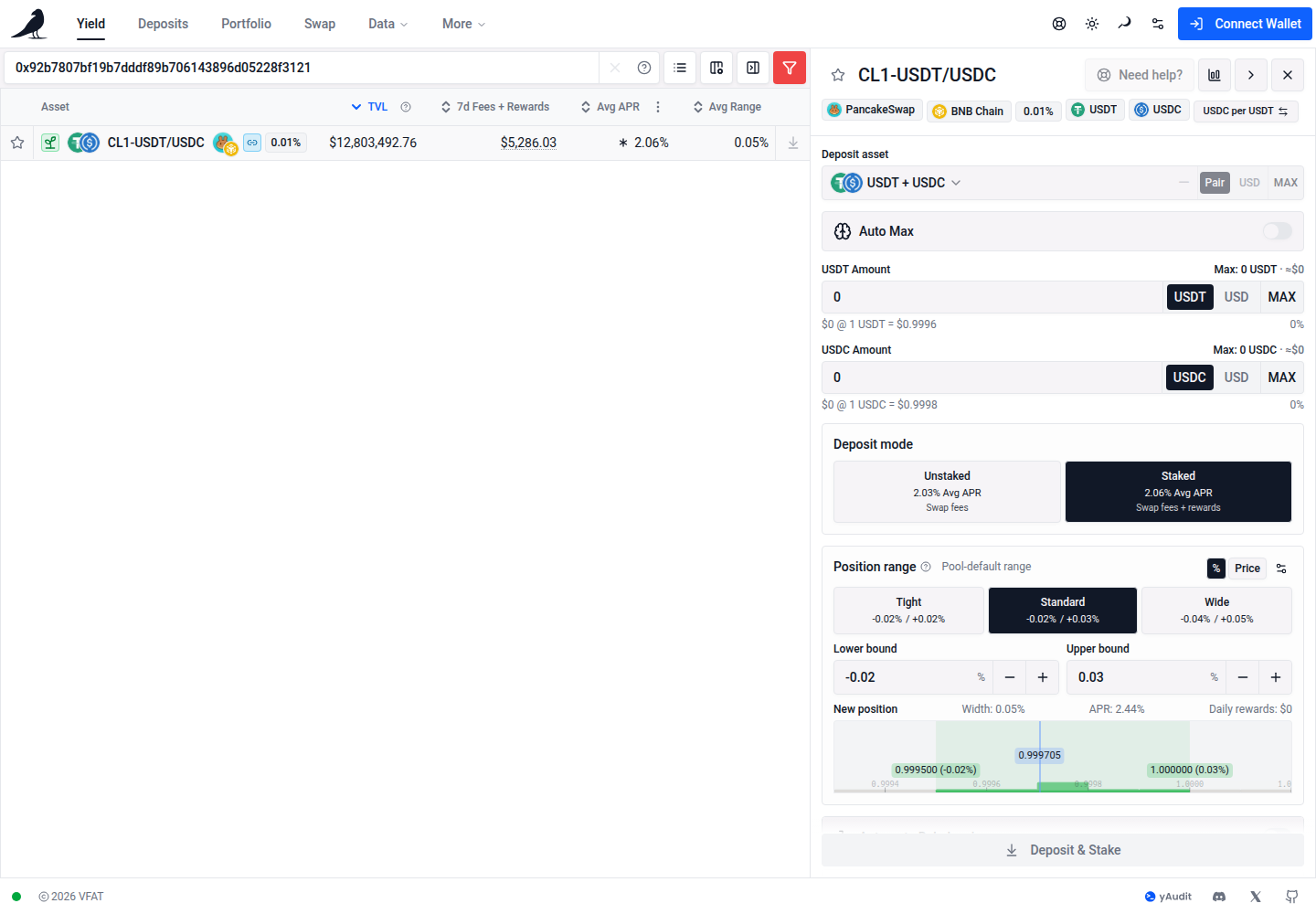Toggle USDC per USDT price direction
This screenshot has height=914, width=1316.
tap(1246, 111)
